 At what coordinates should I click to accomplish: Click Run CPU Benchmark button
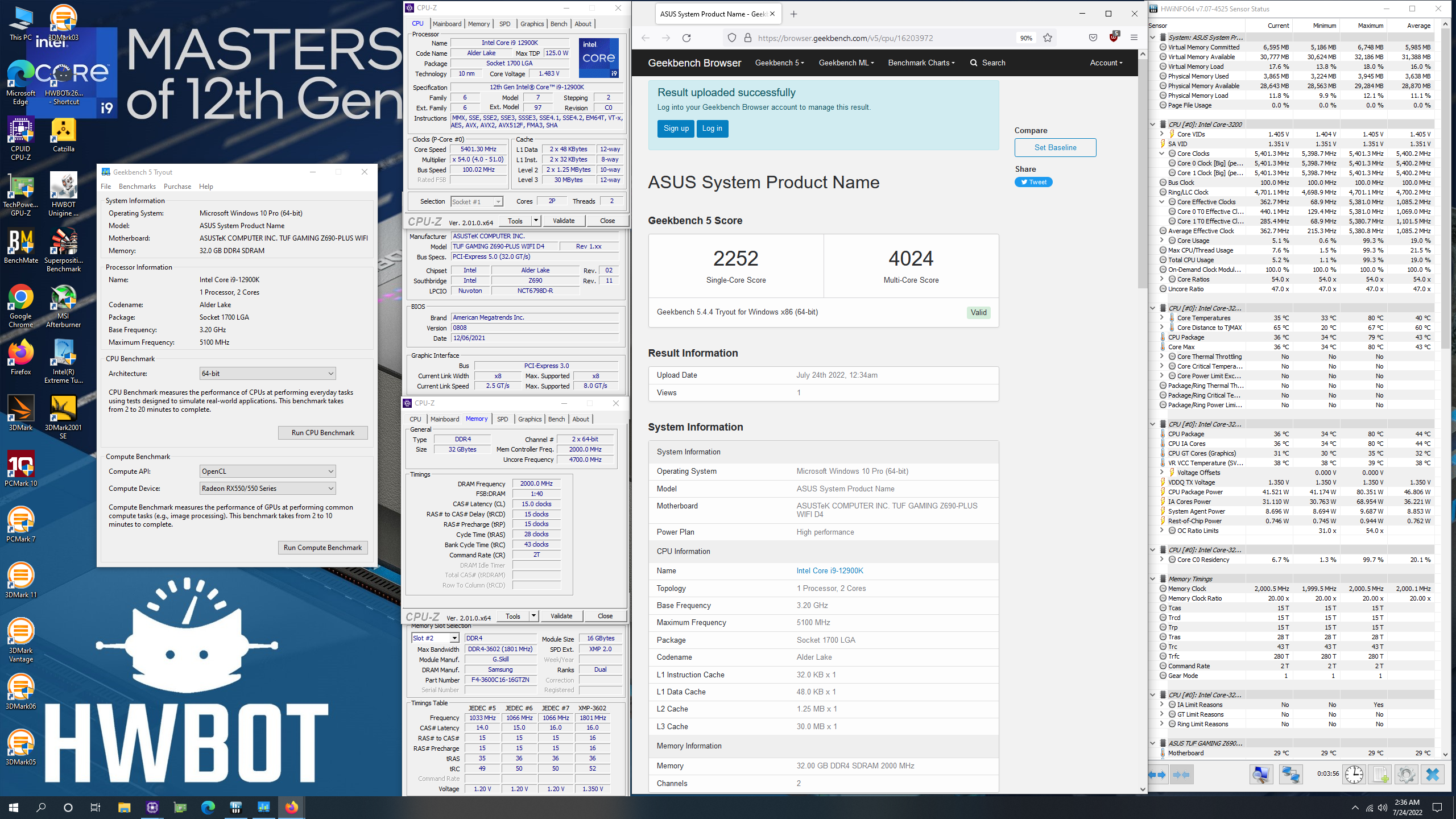[x=322, y=433]
